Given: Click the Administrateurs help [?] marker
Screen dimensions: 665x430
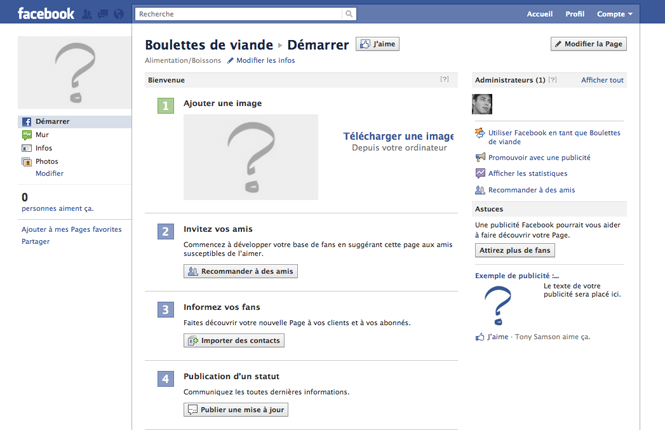Looking at the screenshot, I should [x=552, y=80].
